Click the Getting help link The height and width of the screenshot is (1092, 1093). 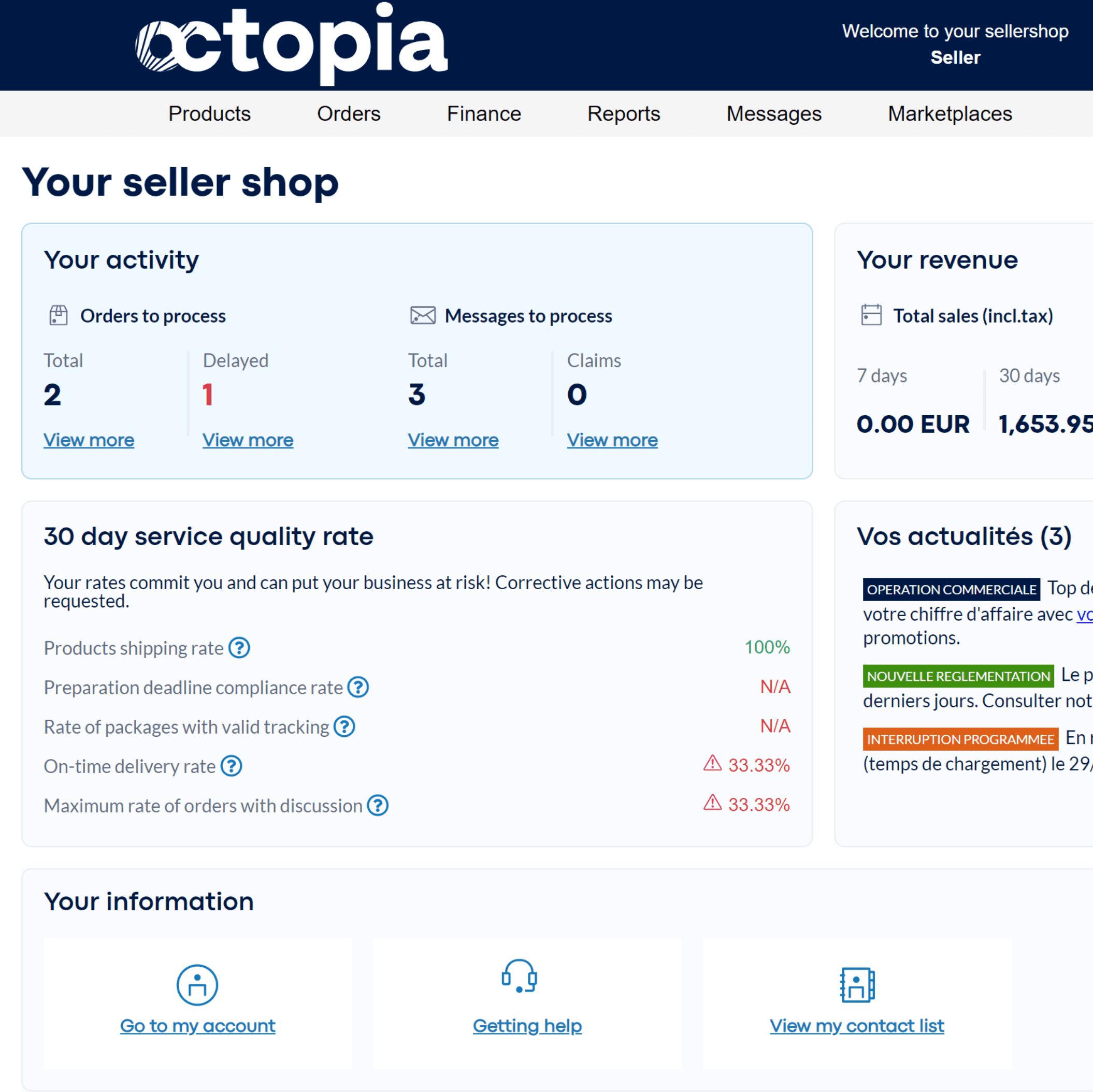(x=527, y=1026)
